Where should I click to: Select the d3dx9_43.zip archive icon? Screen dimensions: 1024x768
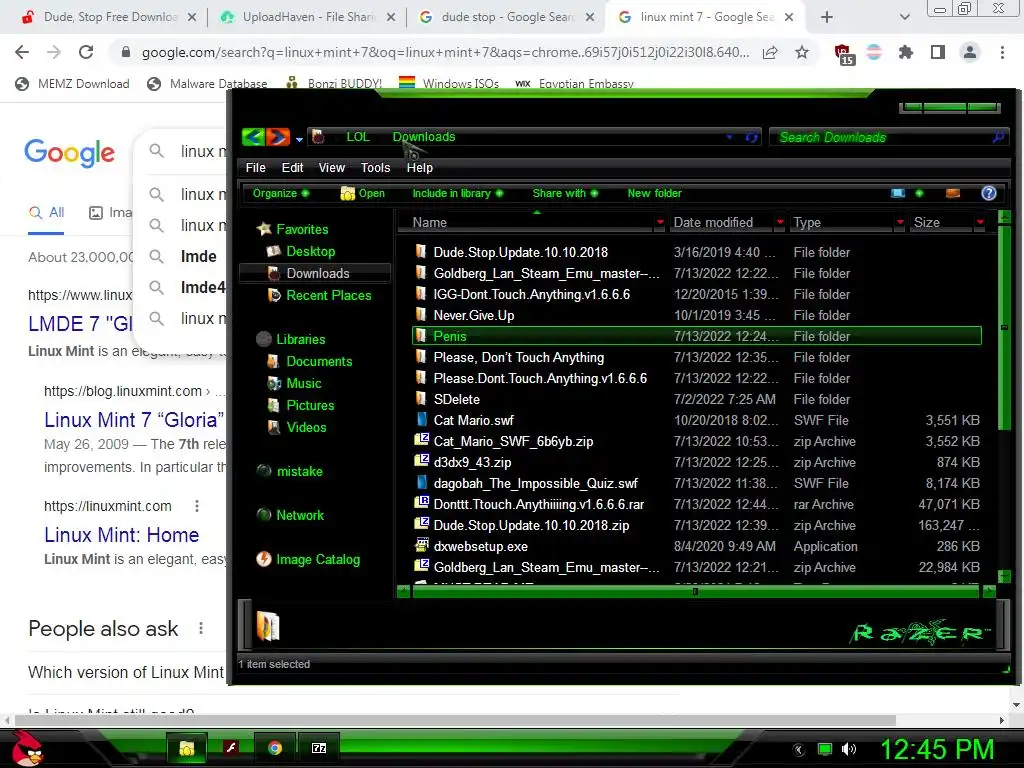tap(421, 461)
